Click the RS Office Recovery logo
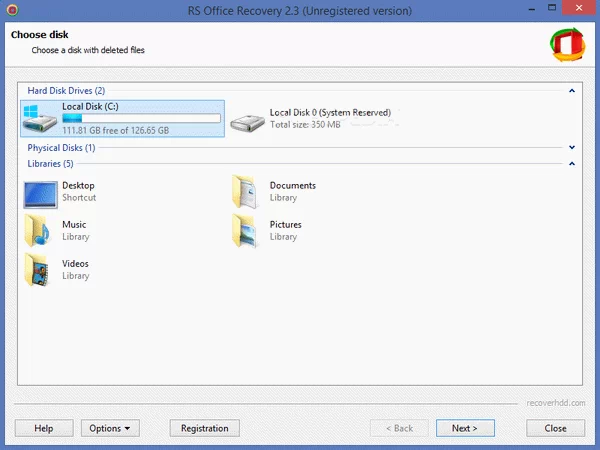Viewport: 600px width, 450px height. point(567,44)
